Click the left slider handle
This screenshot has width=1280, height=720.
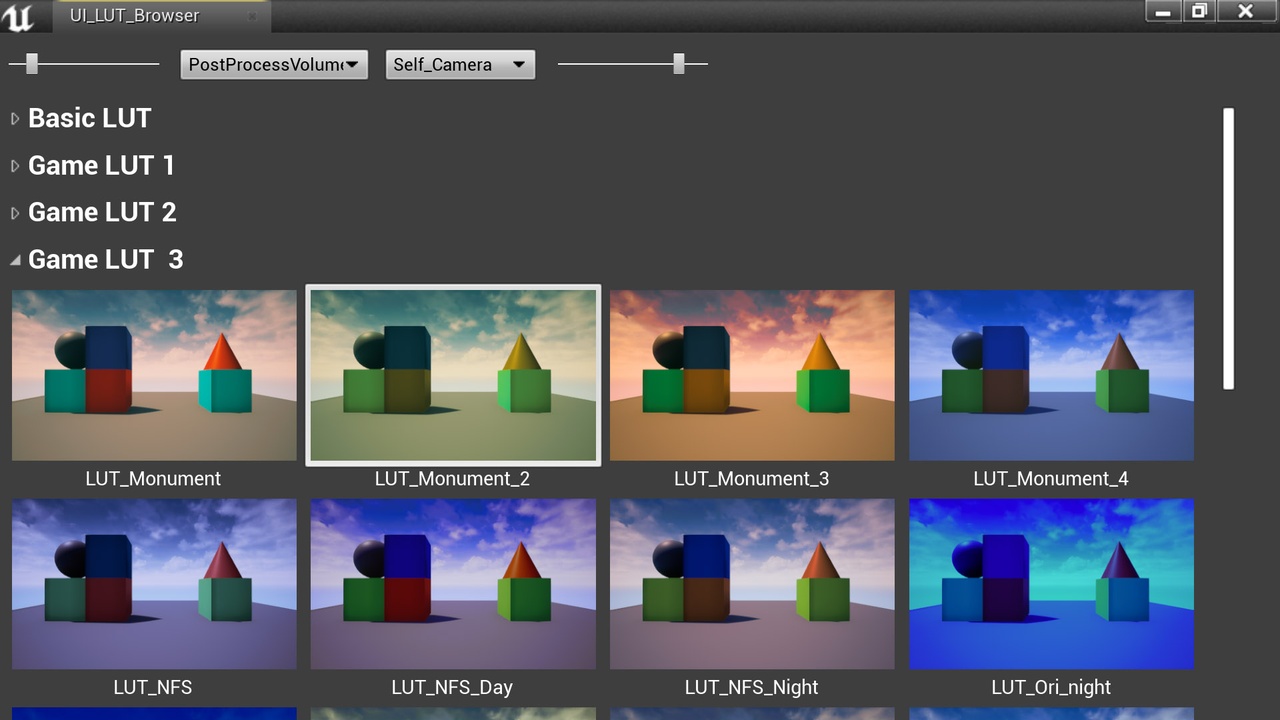pos(31,64)
